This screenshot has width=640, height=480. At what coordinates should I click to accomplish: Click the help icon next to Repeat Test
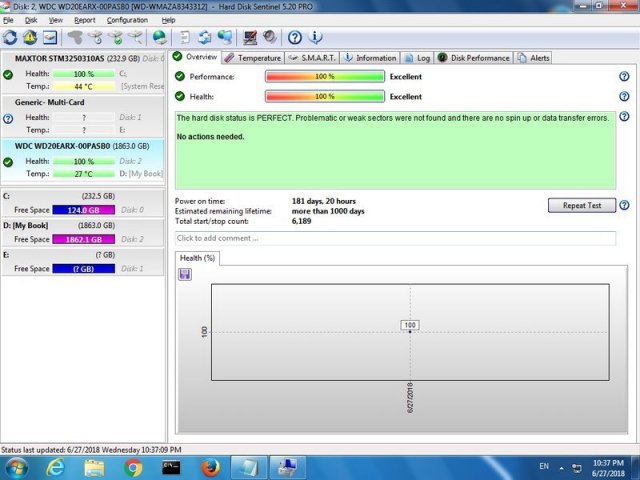pyautogui.click(x=624, y=205)
